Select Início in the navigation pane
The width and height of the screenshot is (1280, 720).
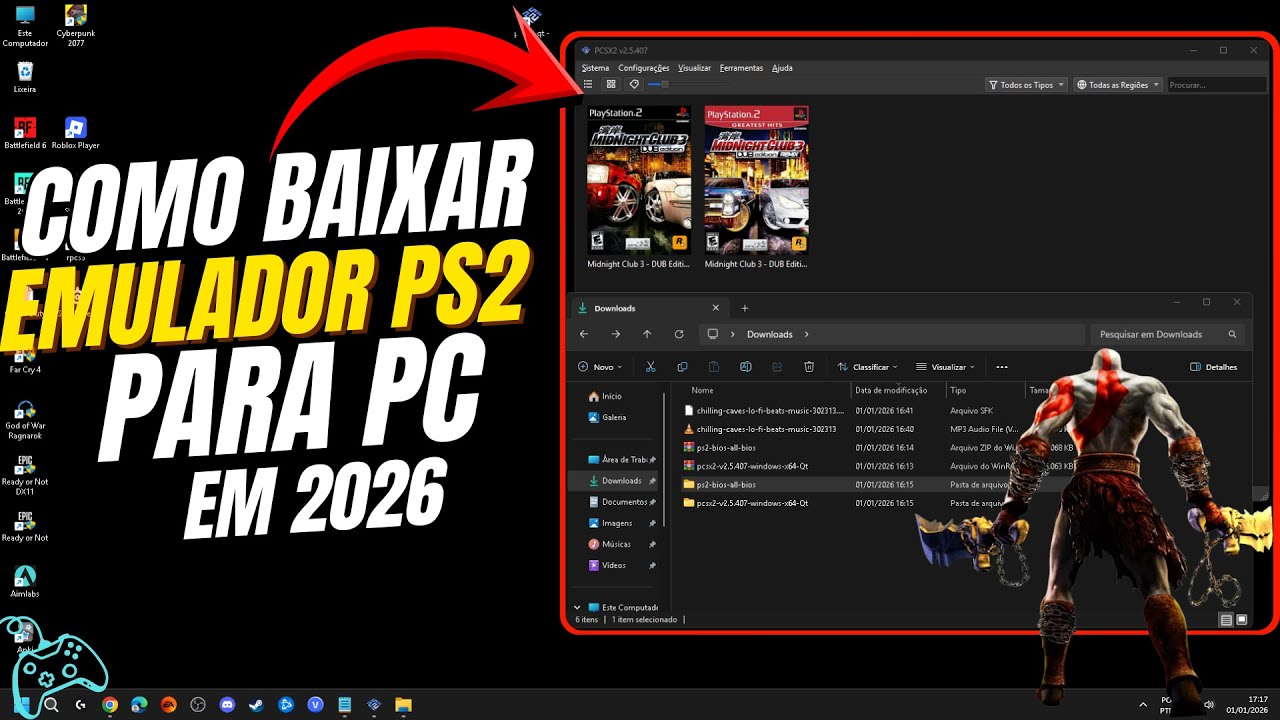click(x=611, y=396)
